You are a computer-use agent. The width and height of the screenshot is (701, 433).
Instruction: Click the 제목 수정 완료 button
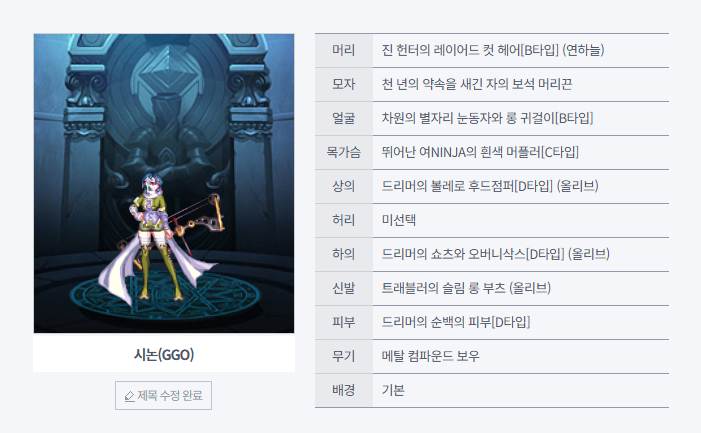tap(163, 395)
